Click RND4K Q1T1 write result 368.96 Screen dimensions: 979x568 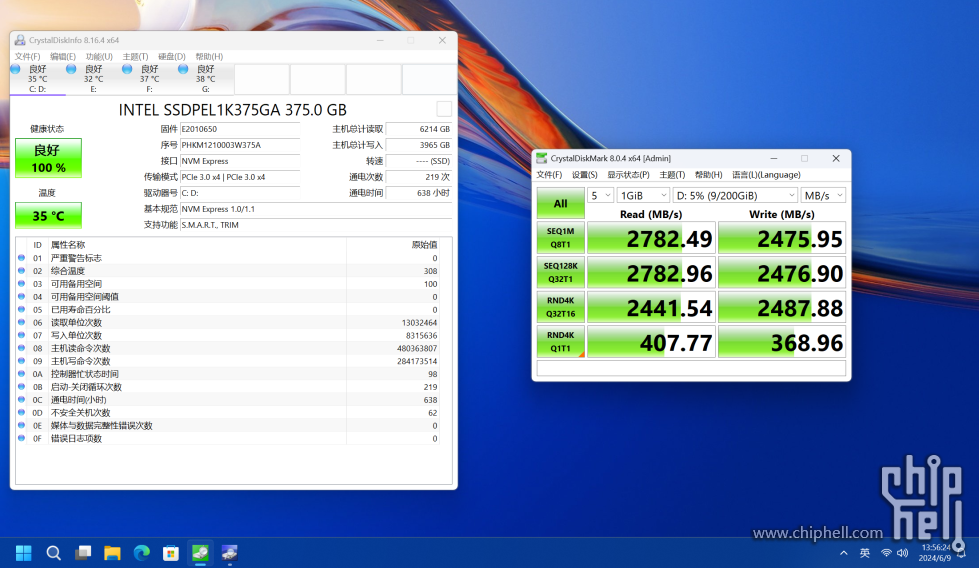pos(782,342)
